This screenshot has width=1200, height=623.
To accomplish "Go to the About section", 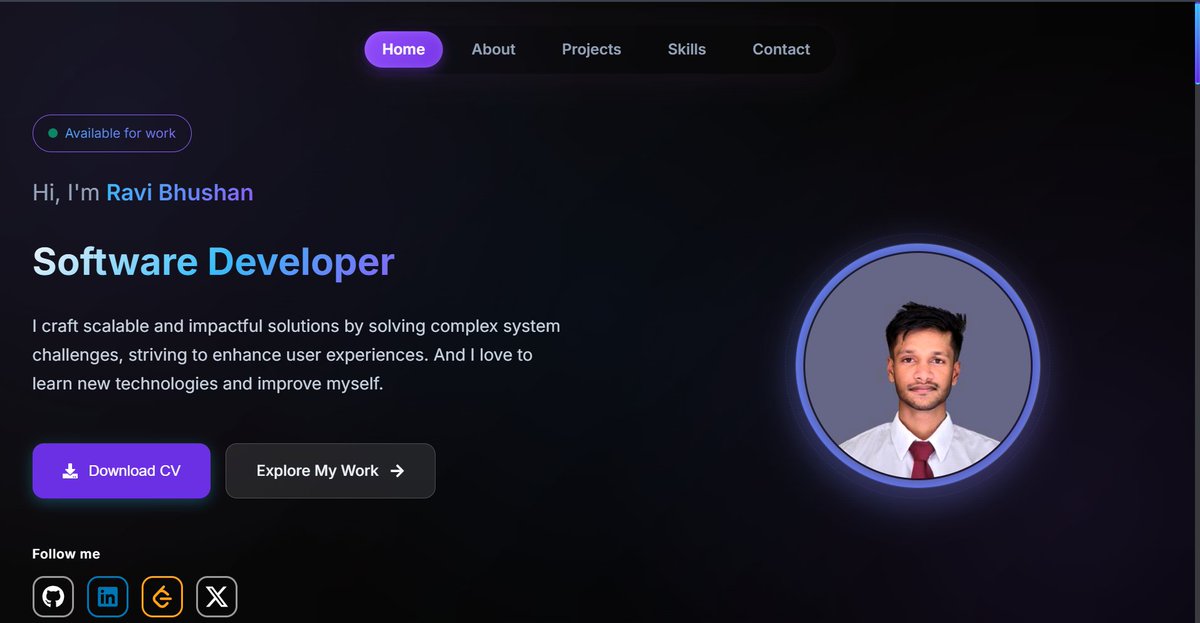I will coord(494,49).
